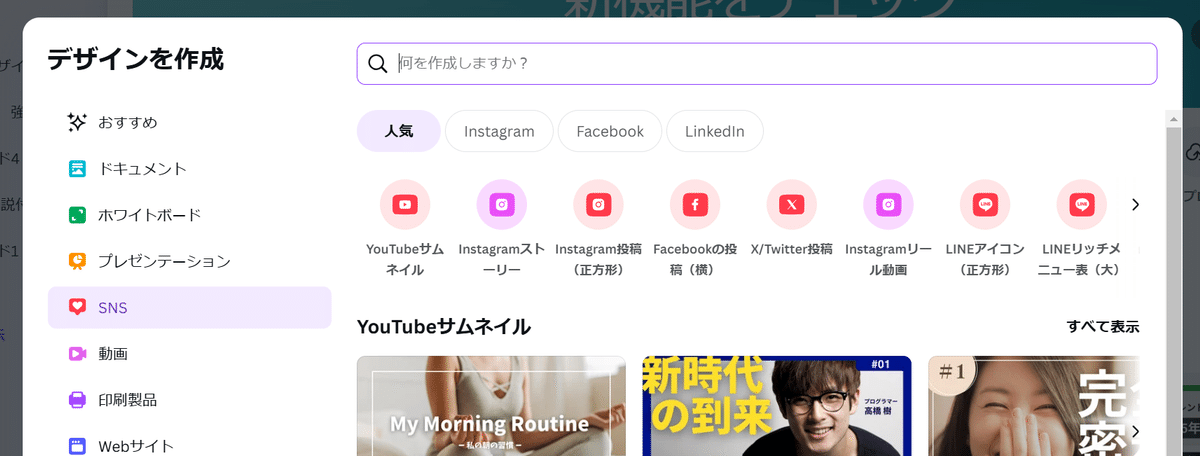1200x456 pixels.
Task: Choose the LINEアイコン（正方形） icon
Action: pyautogui.click(x=985, y=205)
